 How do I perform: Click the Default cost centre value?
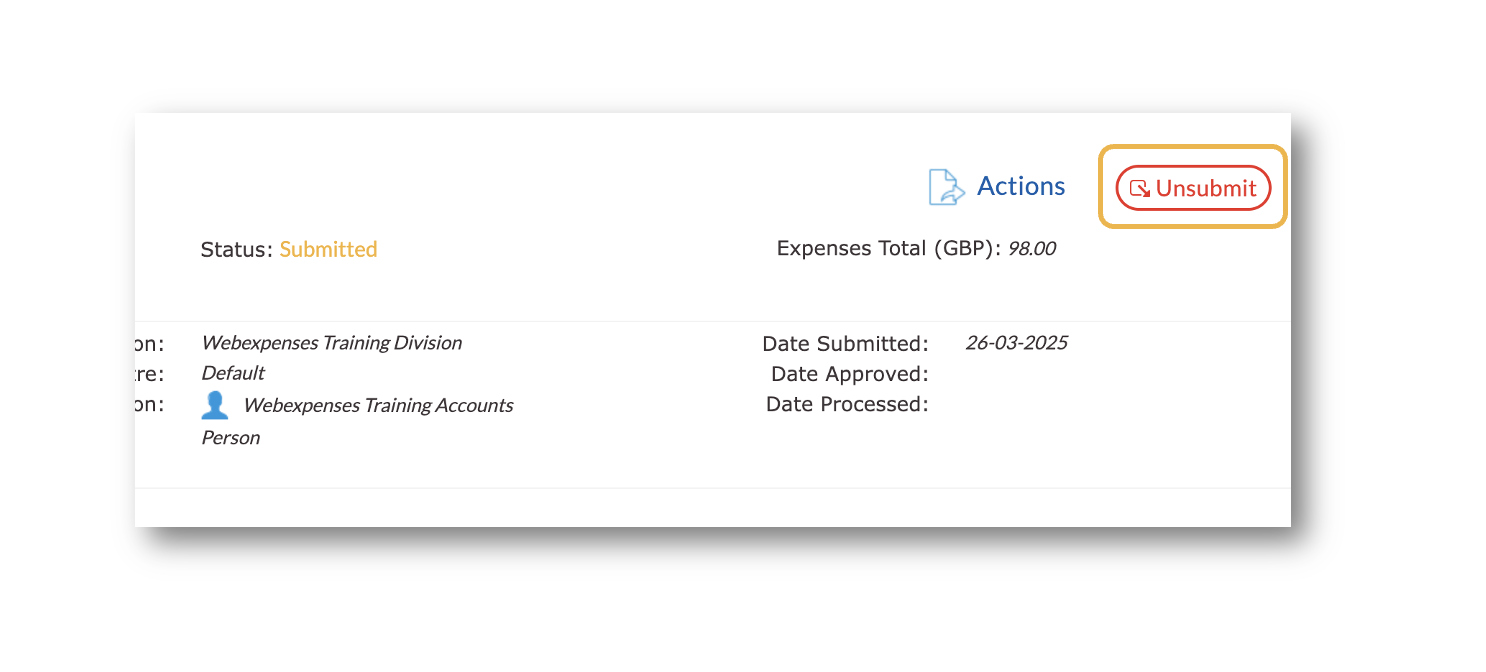[232, 373]
